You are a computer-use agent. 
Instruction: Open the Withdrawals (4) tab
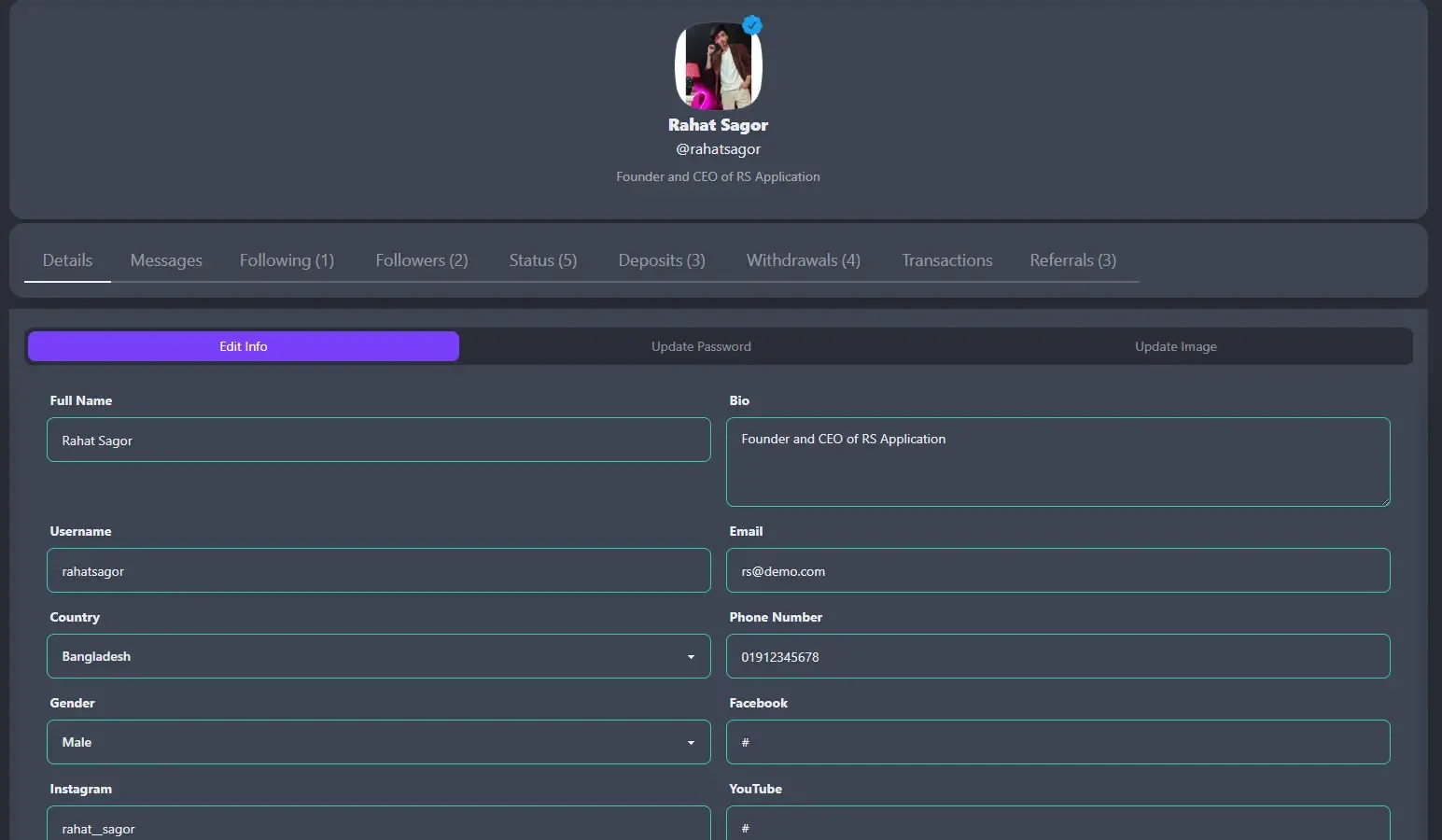pyautogui.click(x=803, y=260)
